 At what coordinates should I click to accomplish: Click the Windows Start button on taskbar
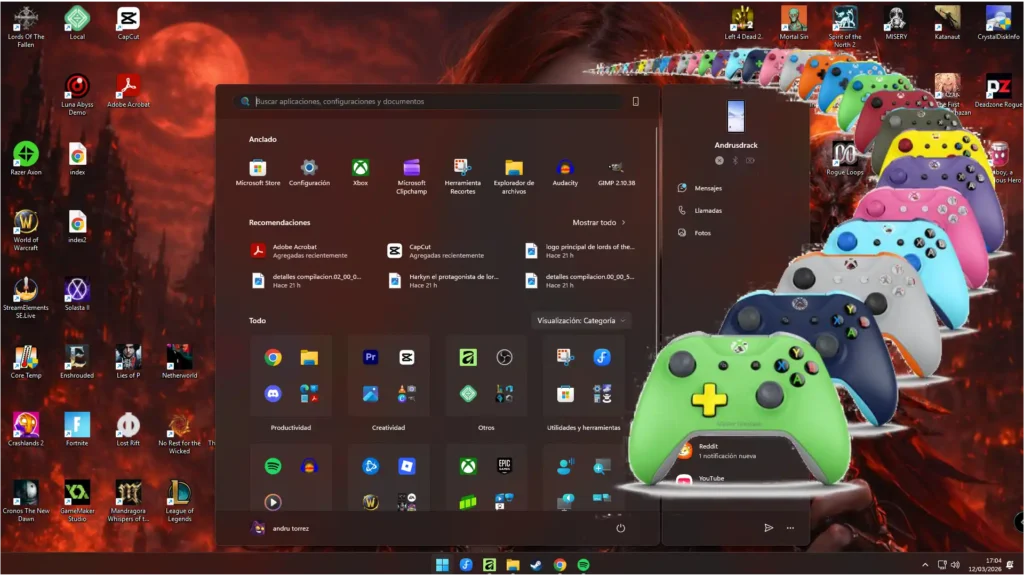tap(442, 565)
